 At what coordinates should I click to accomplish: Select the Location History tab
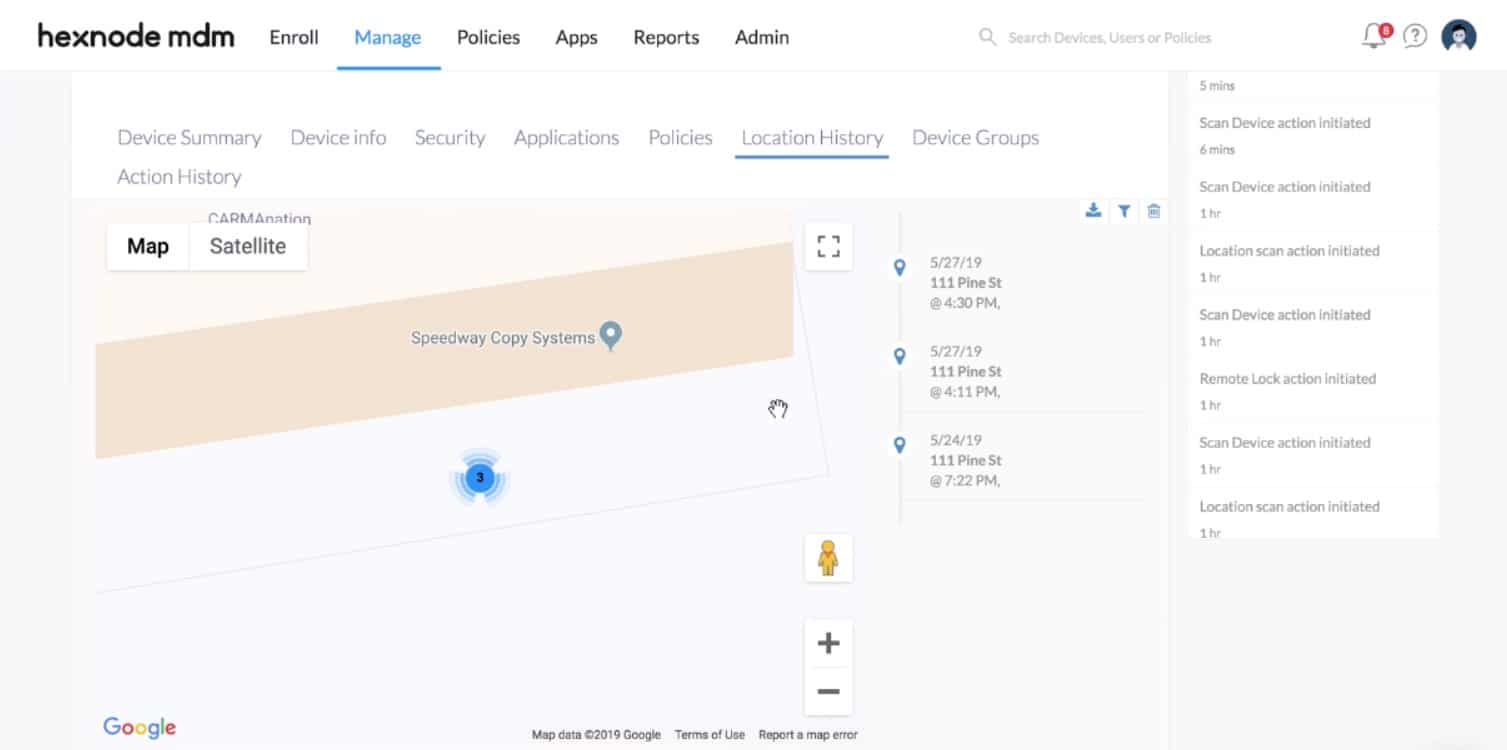[812, 138]
